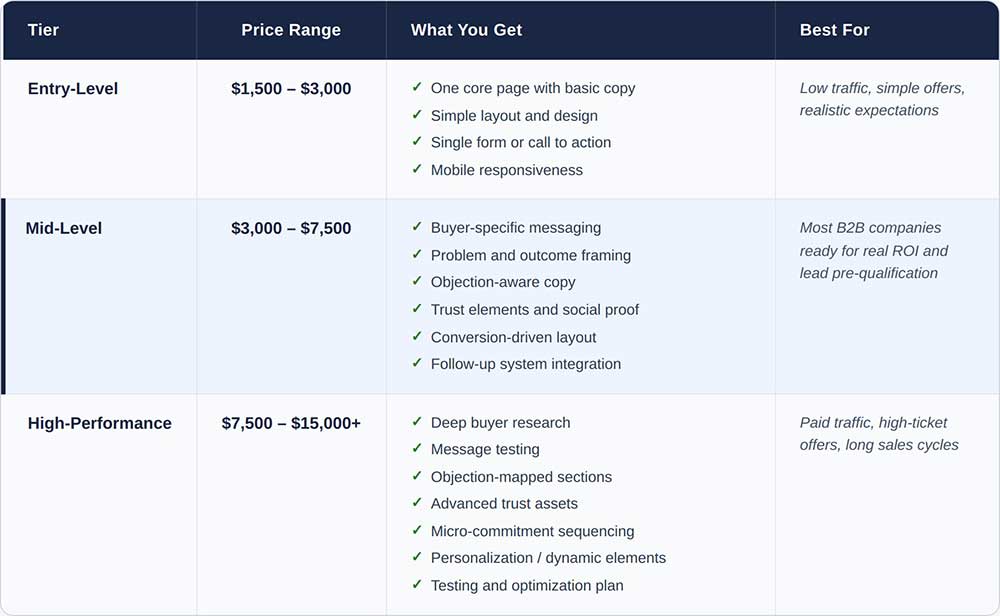This screenshot has height=616, width=1000.
Task: Click checkmark next to Testing and optimization plan
Action: [x=417, y=585]
